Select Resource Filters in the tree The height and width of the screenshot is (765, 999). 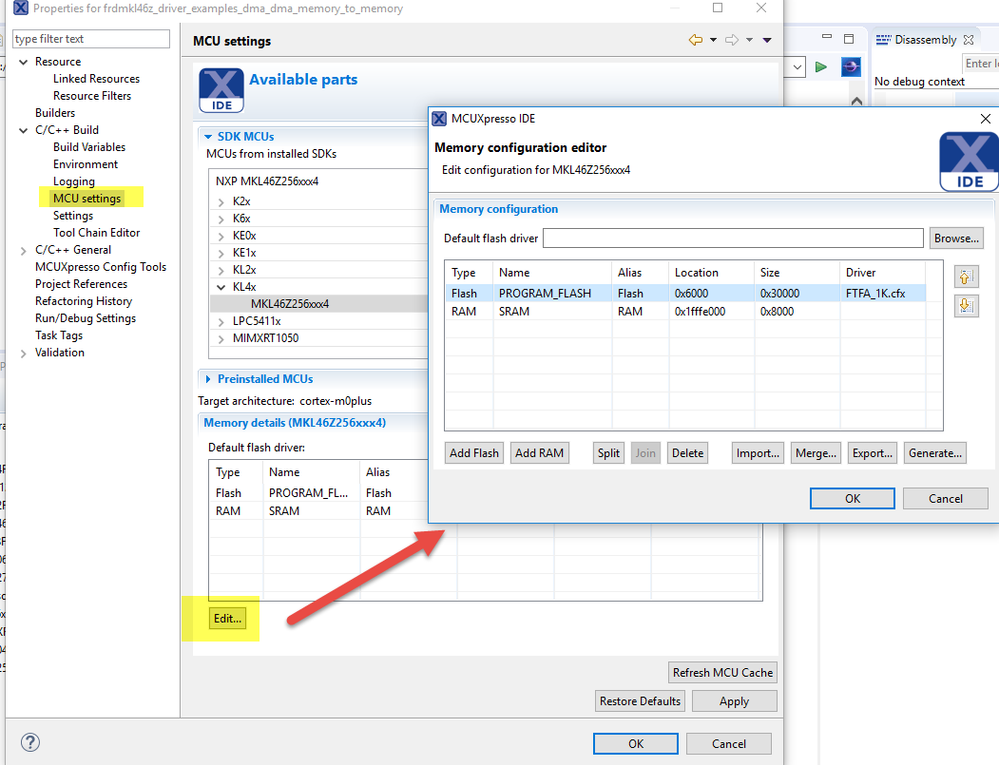(92, 96)
